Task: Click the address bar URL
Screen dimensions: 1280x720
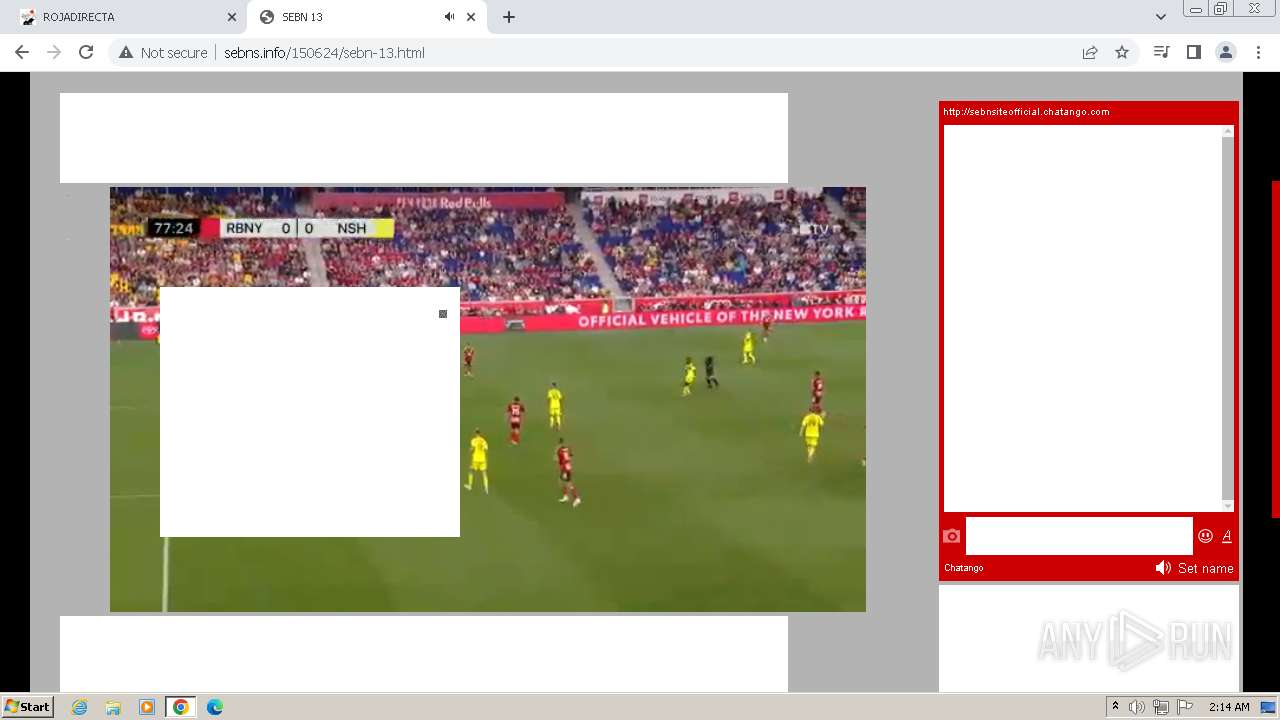Action: coord(324,52)
